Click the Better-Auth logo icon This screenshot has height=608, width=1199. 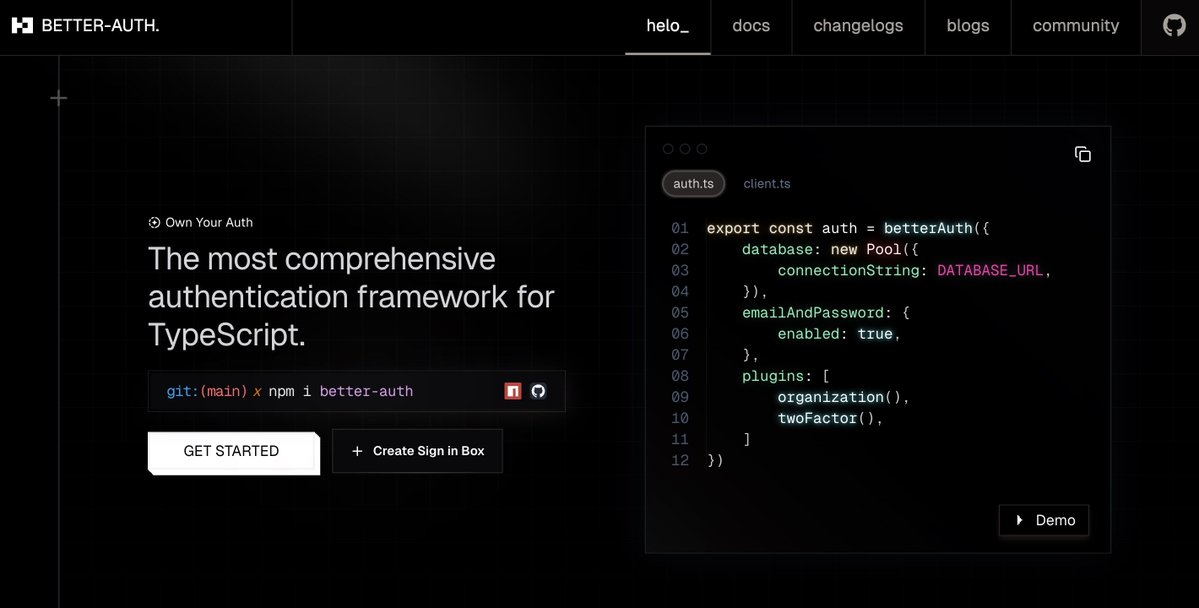tap(22, 24)
